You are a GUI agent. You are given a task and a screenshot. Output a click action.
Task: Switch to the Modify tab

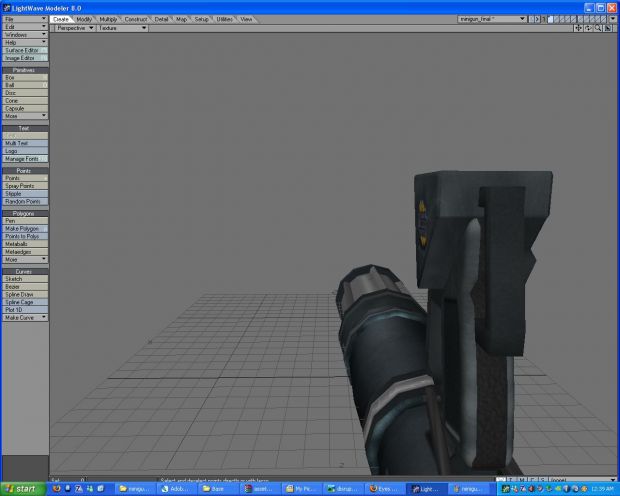coord(84,19)
